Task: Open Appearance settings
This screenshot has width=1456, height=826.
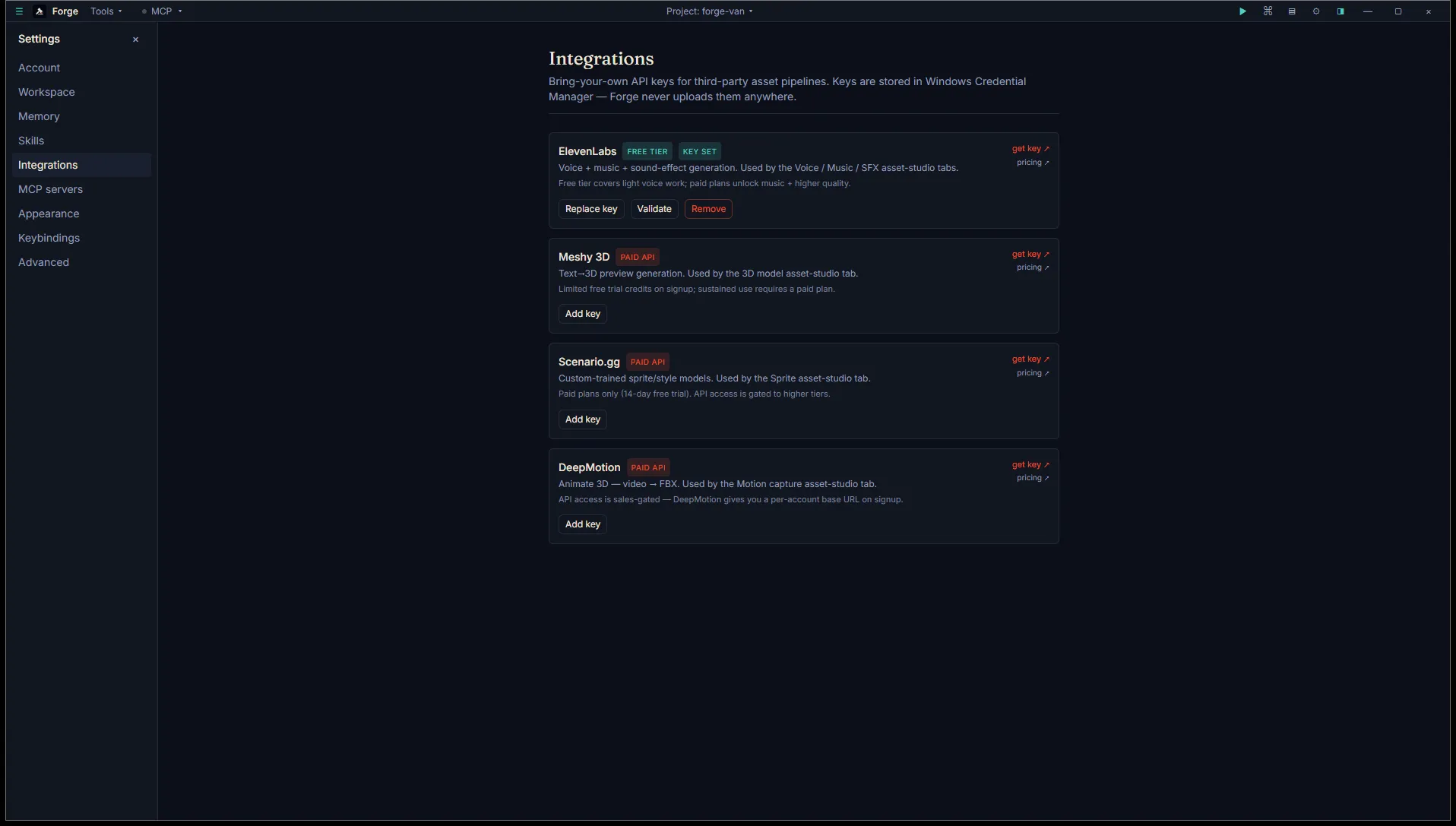Action: click(81, 214)
